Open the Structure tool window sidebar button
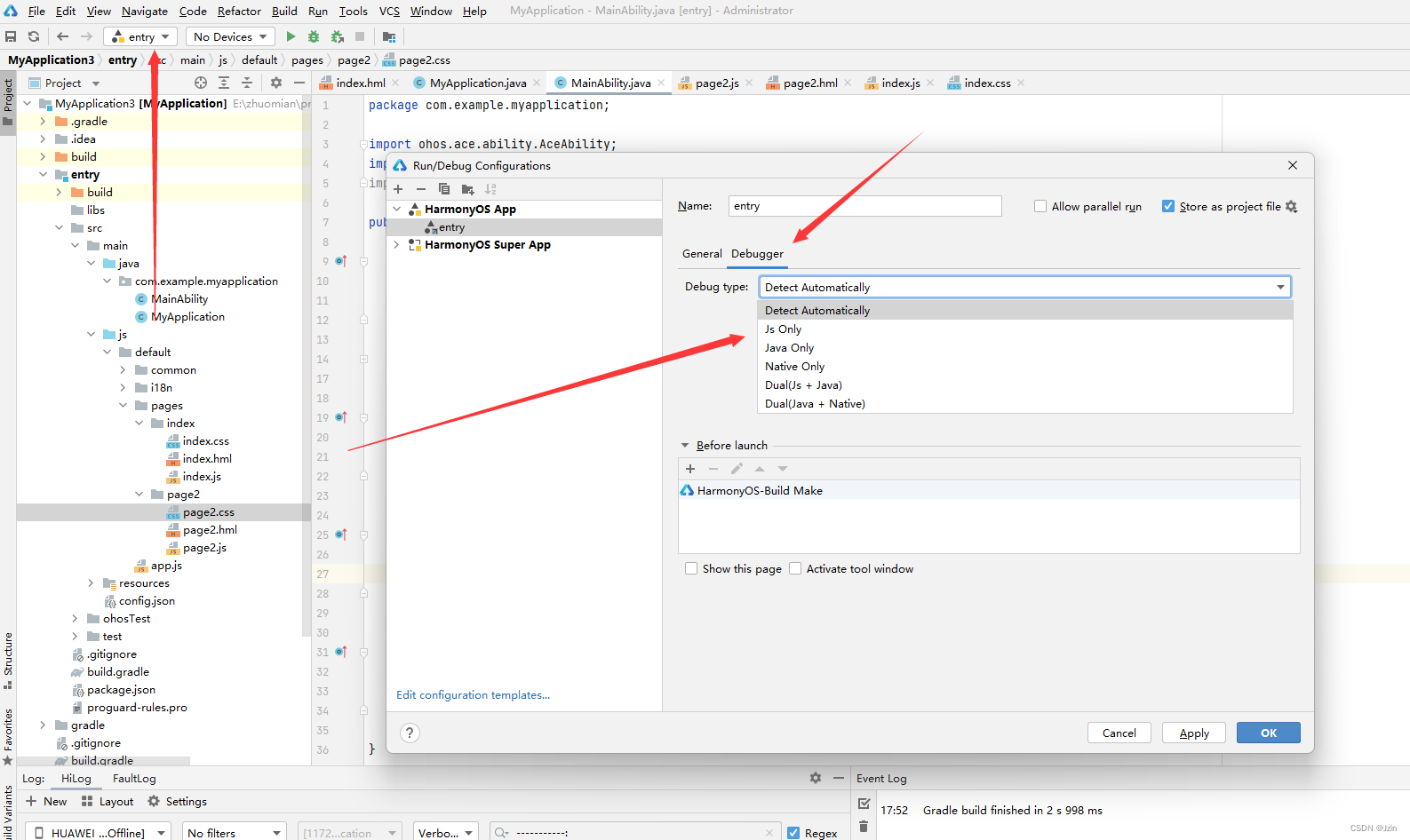 coord(8,660)
